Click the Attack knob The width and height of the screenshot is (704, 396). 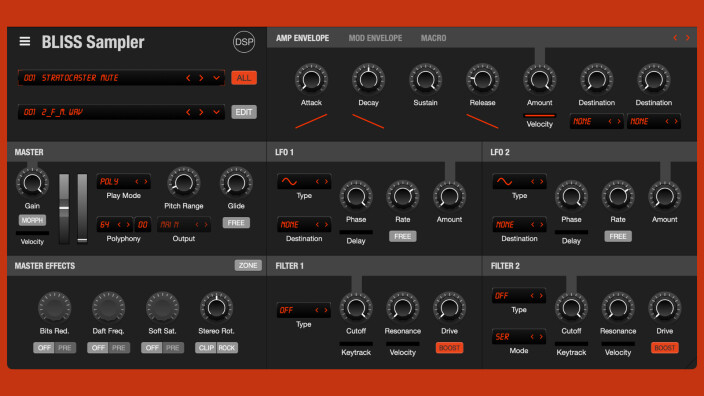point(311,79)
